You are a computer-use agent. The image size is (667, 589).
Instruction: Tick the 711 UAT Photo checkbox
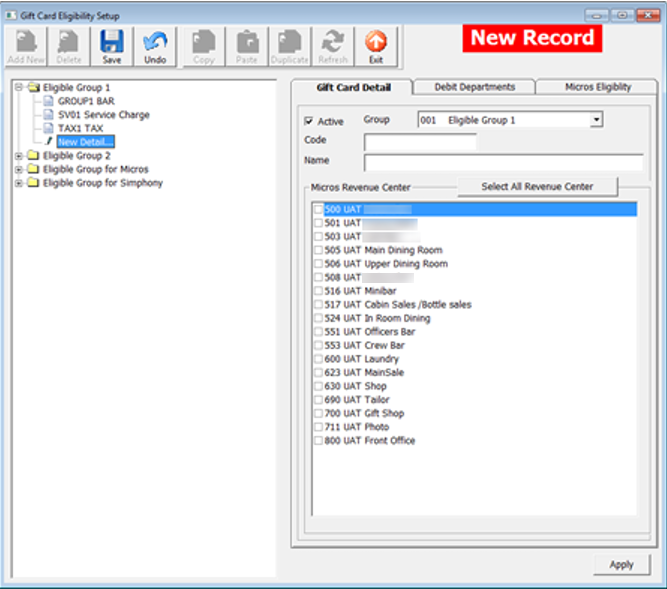point(318,427)
